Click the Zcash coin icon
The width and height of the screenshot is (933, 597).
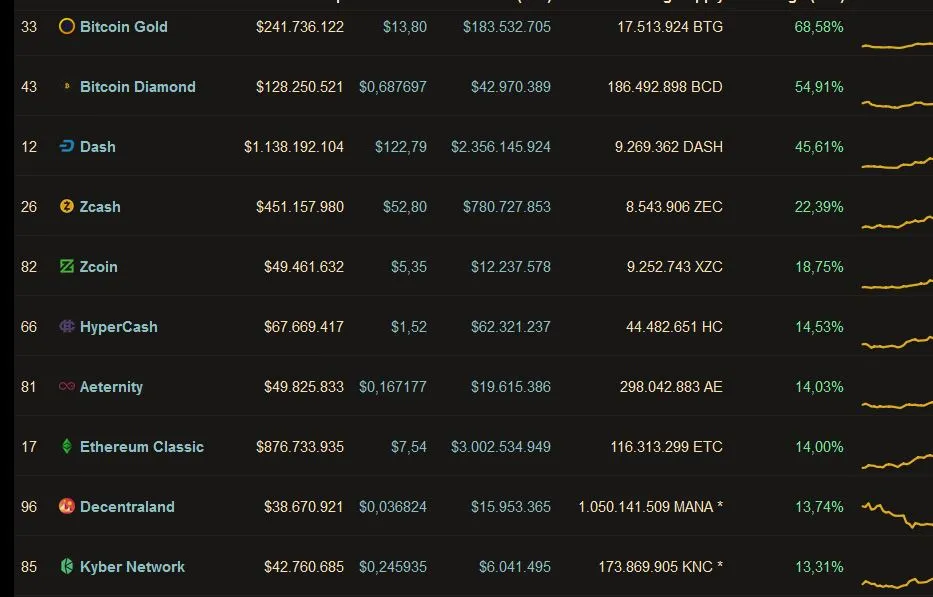[x=67, y=206]
